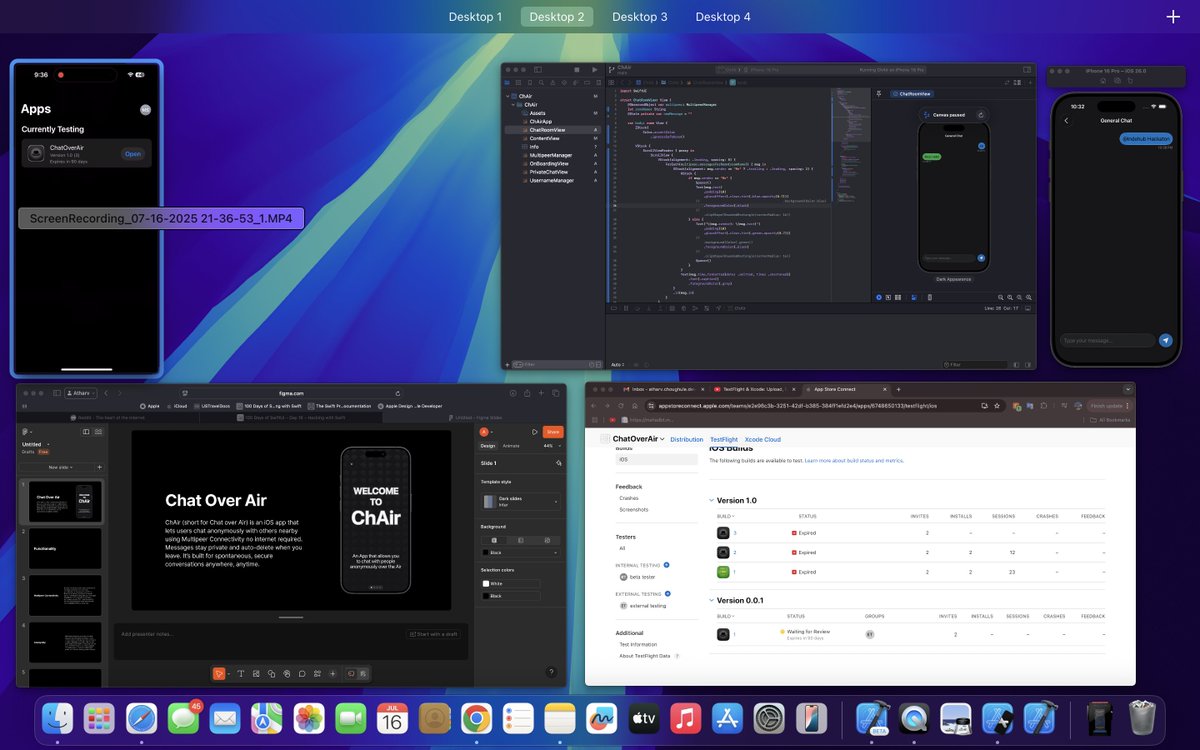
Task: Click the Xcode run button
Action: [595, 70]
